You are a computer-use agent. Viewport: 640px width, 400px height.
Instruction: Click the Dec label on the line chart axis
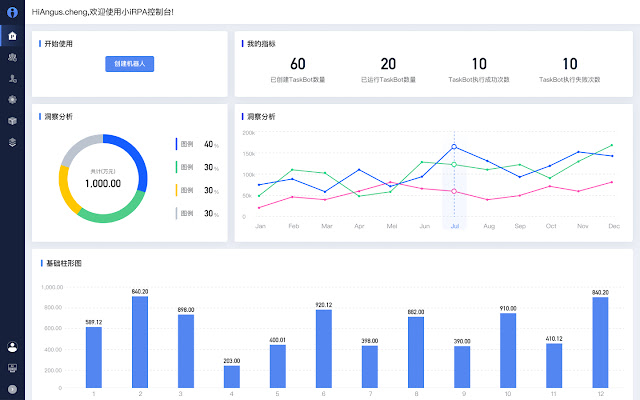pos(614,226)
